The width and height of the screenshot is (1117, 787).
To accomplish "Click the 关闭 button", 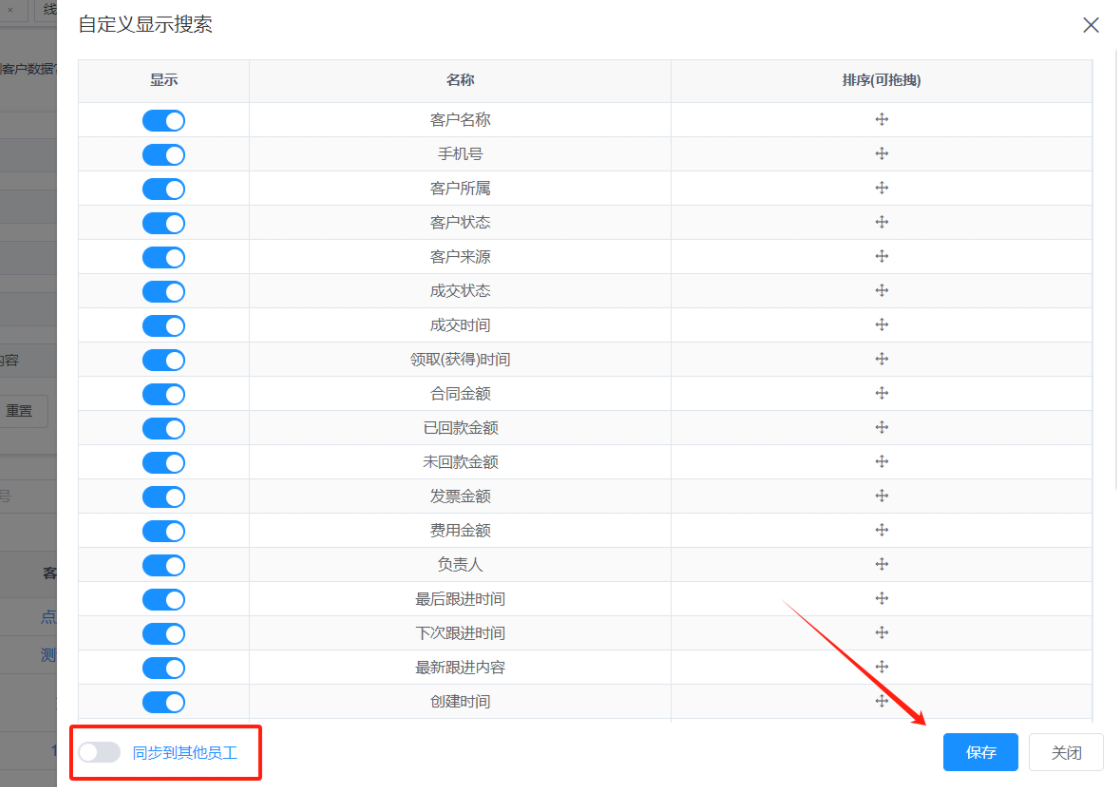I will click(1066, 752).
